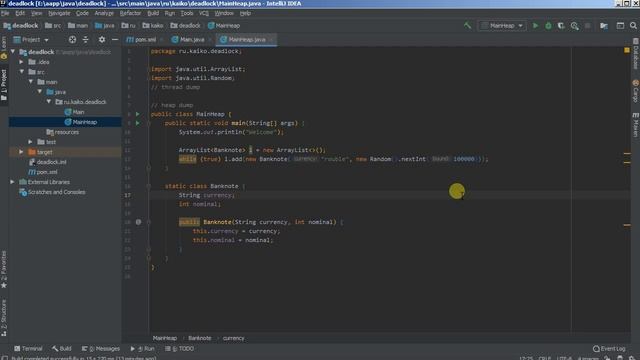640x360 pixels.
Task: Open the Navigate menu
Action: coord(59,13)
